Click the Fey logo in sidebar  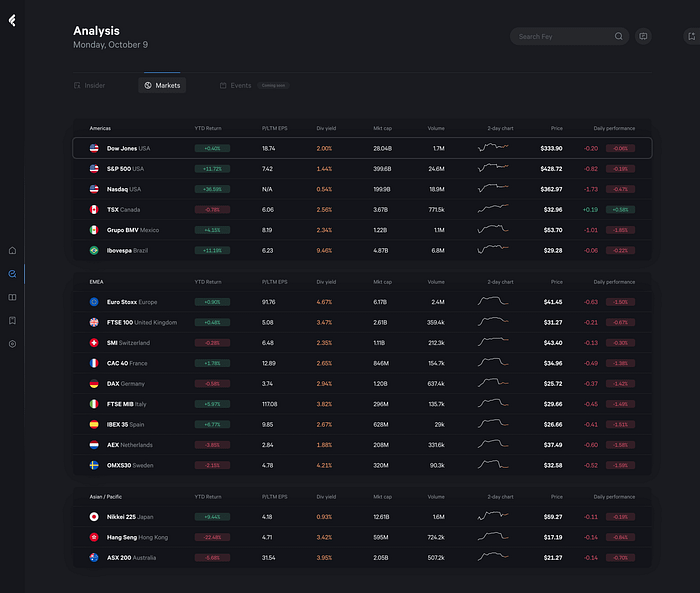click(12, 20)
